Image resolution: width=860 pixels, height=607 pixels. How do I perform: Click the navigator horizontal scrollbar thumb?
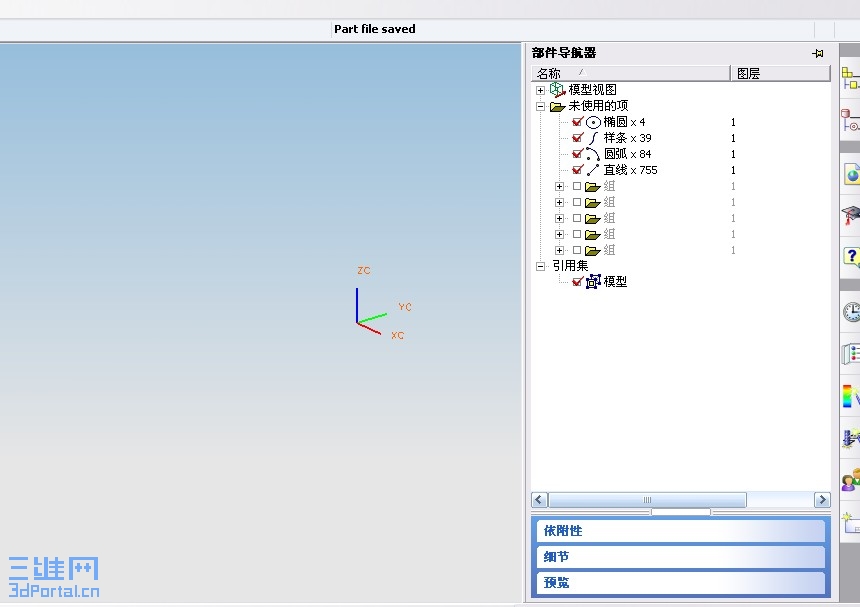coord(647,500)
